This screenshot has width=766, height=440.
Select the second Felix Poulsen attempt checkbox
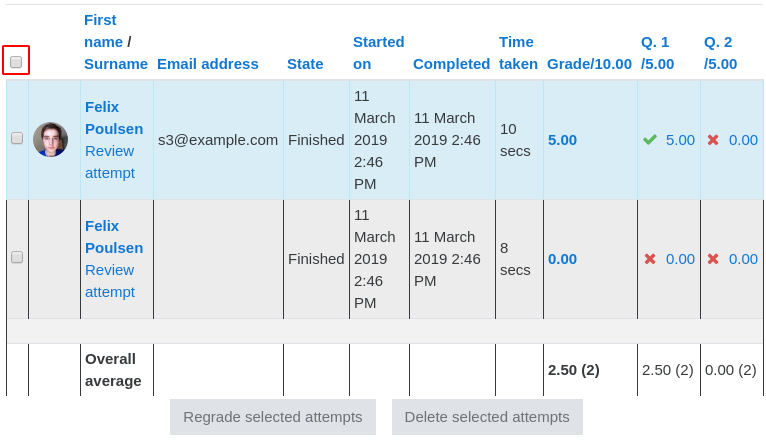point(17,257)
